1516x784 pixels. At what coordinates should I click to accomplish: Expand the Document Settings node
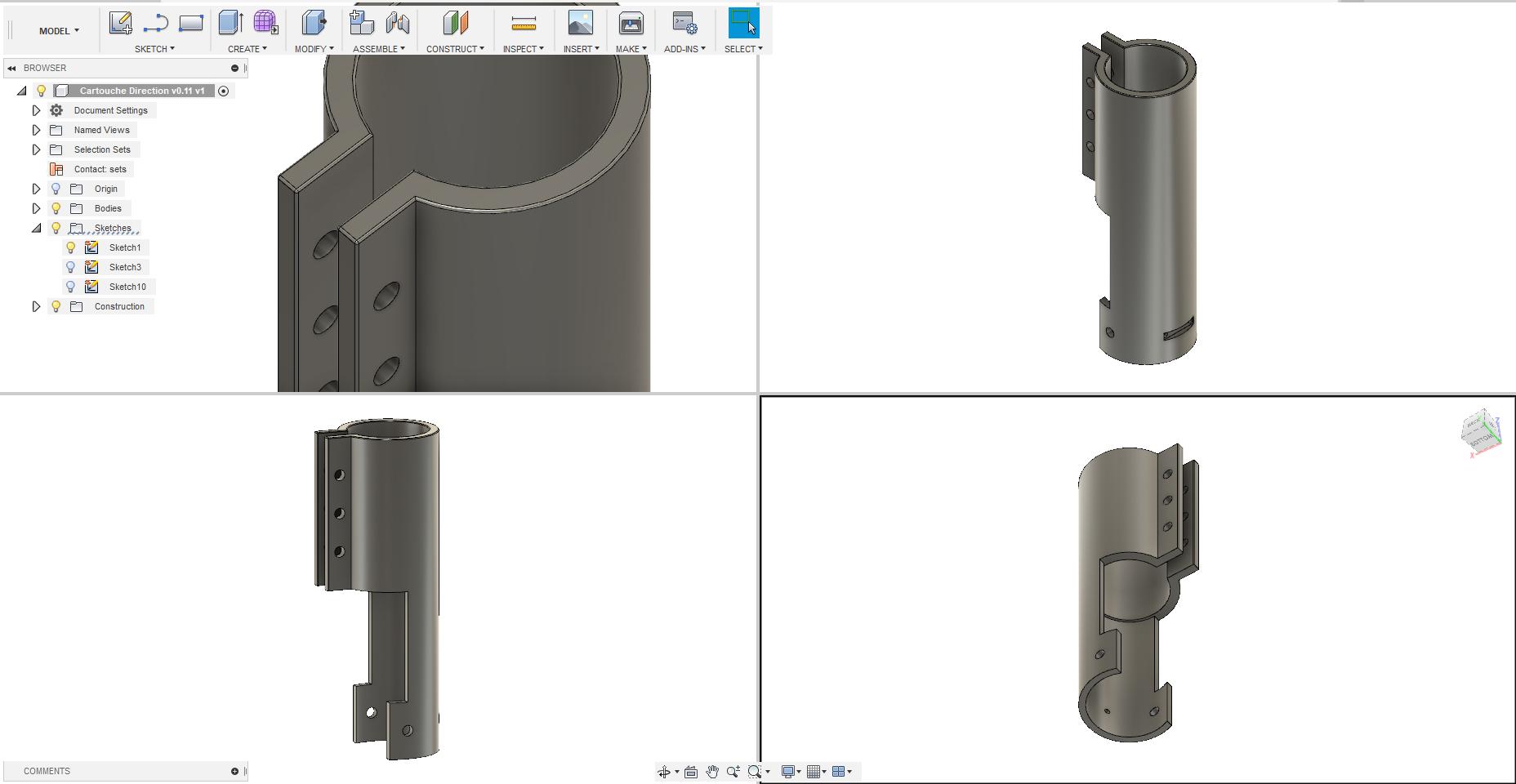tap(36, 110)
